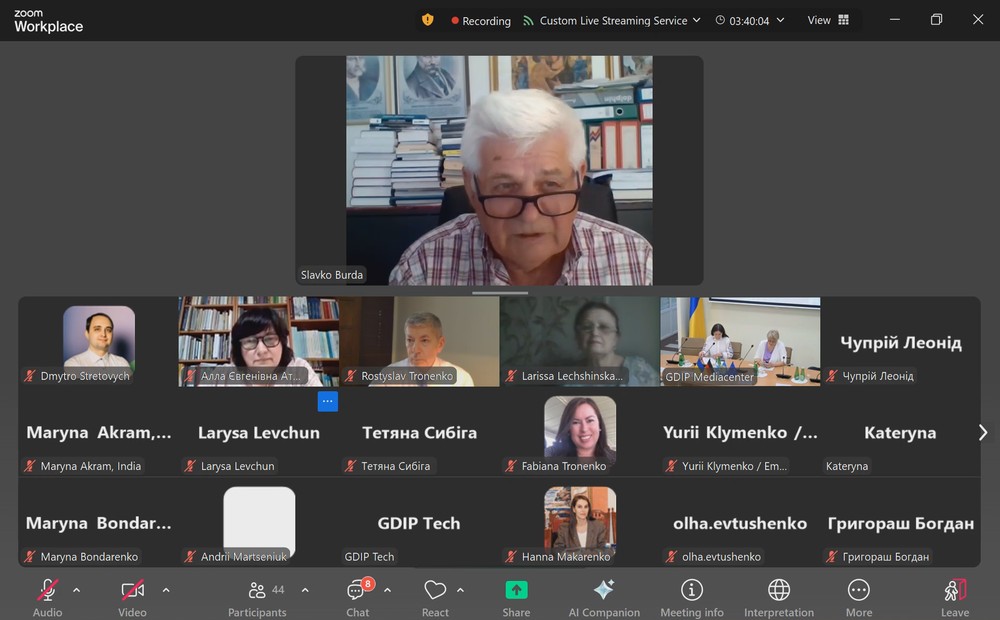Open the View layout menu

pyautogui.click(x=828, y=20)
